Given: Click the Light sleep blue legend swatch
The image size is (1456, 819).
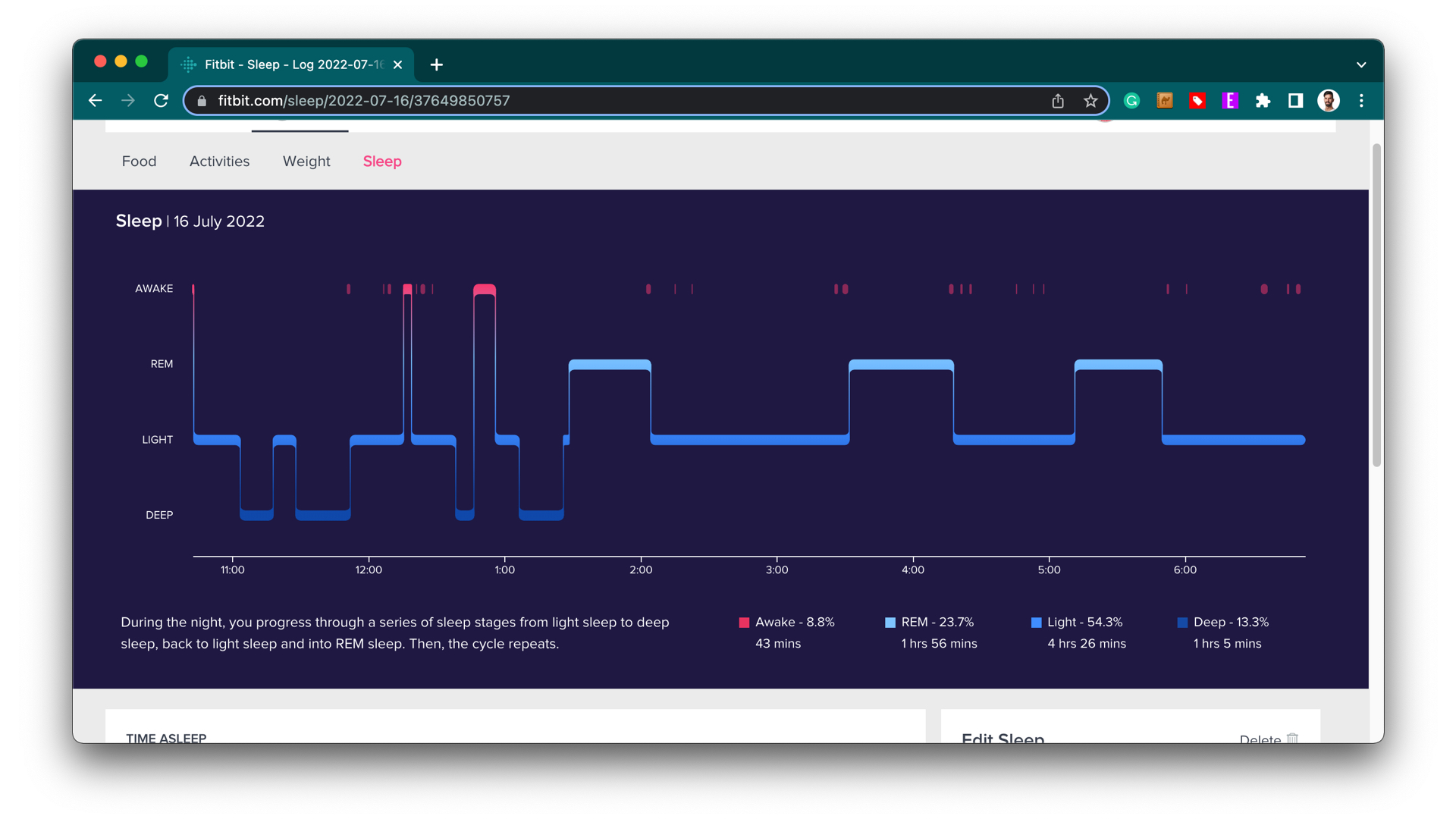Looking at the screenshot, I should pyautogui.click(x=1037, y=623).
